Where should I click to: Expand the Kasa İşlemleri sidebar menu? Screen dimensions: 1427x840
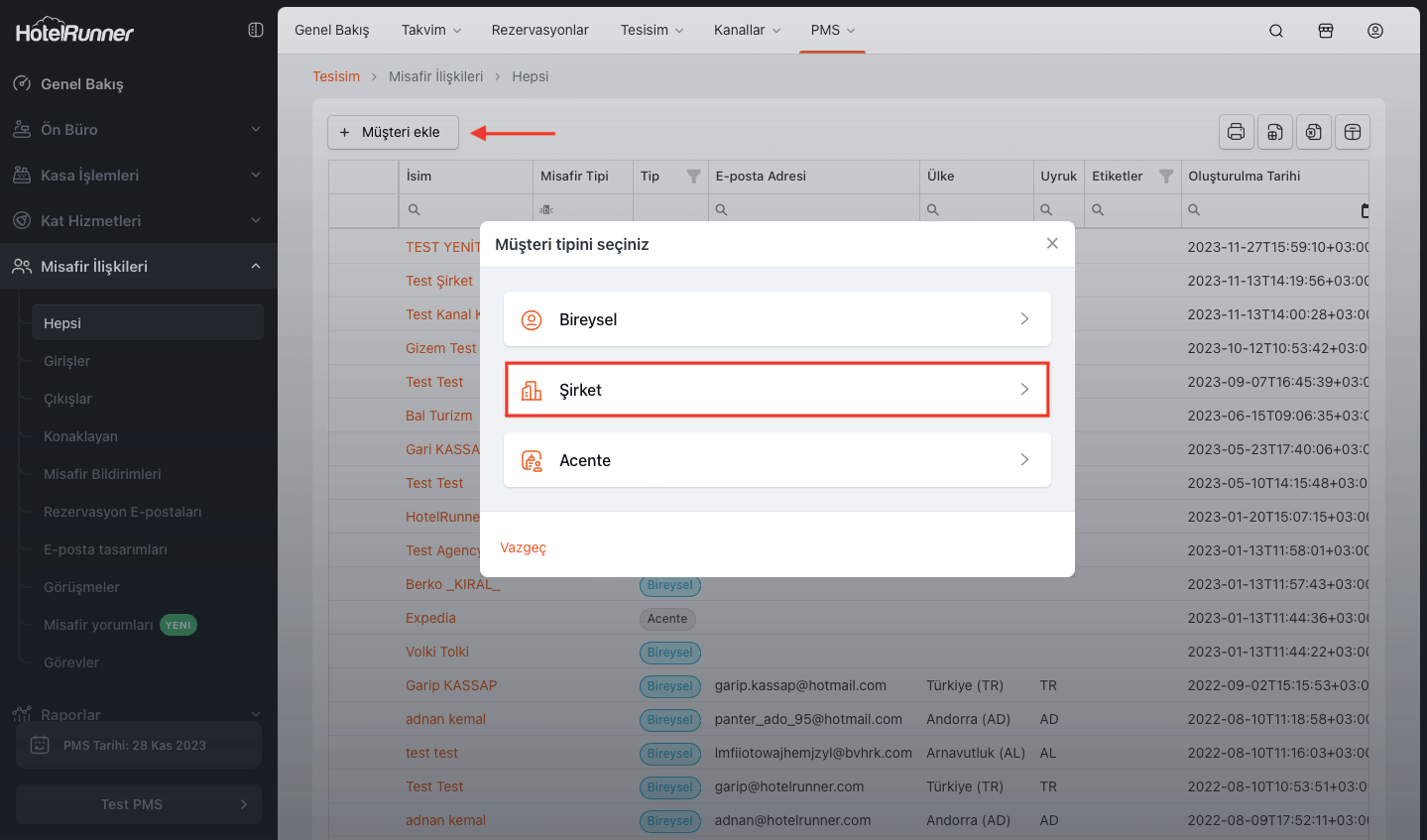[x=138, y=176]
